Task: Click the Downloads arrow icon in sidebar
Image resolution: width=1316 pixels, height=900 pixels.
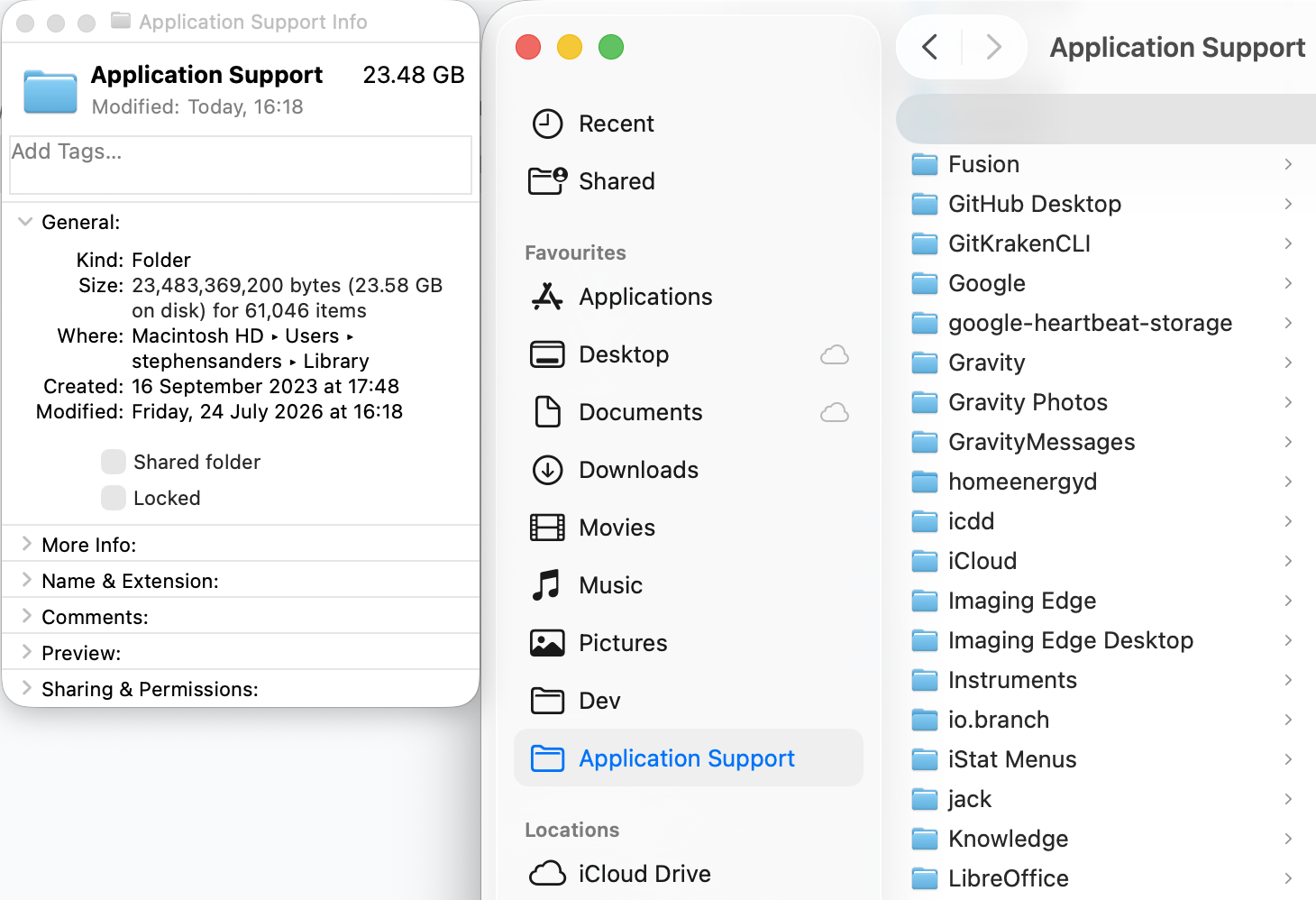Action: point(547,470)
